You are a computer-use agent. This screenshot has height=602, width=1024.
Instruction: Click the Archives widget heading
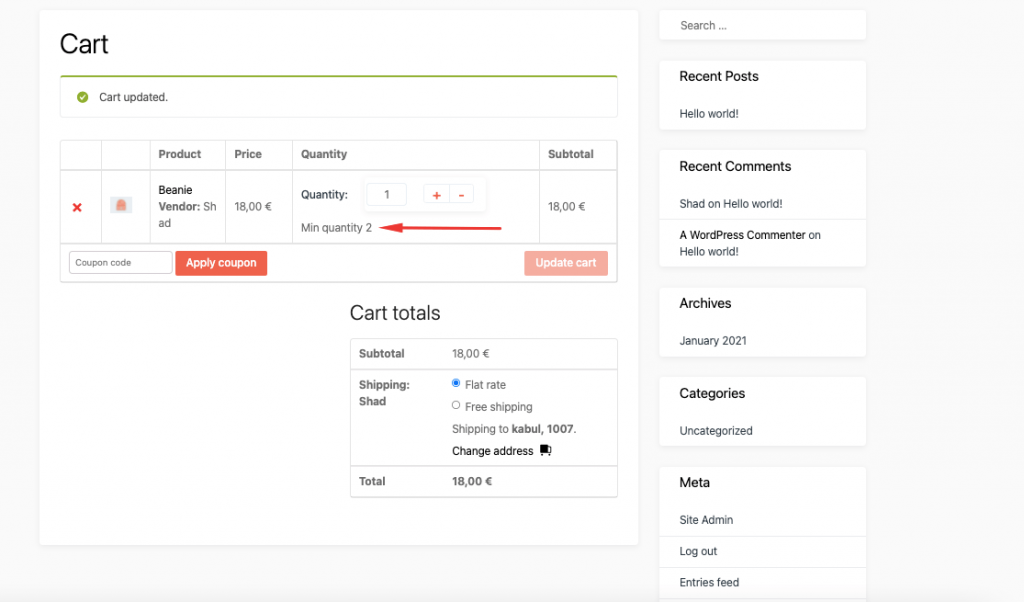(x=705, y=304)
